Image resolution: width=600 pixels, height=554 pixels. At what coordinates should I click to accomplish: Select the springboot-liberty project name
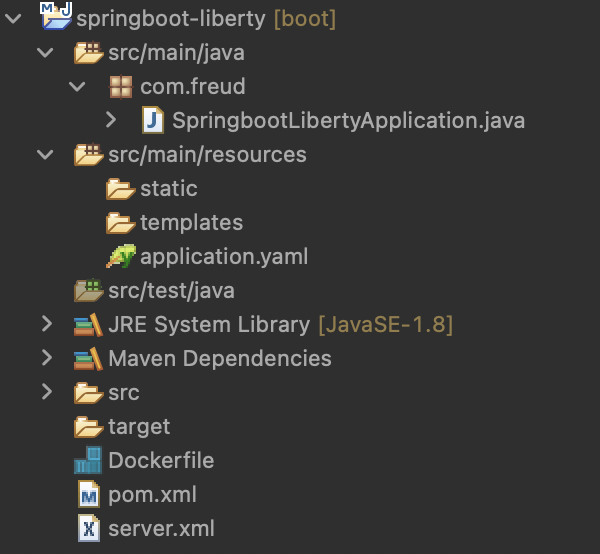point(171,19)
